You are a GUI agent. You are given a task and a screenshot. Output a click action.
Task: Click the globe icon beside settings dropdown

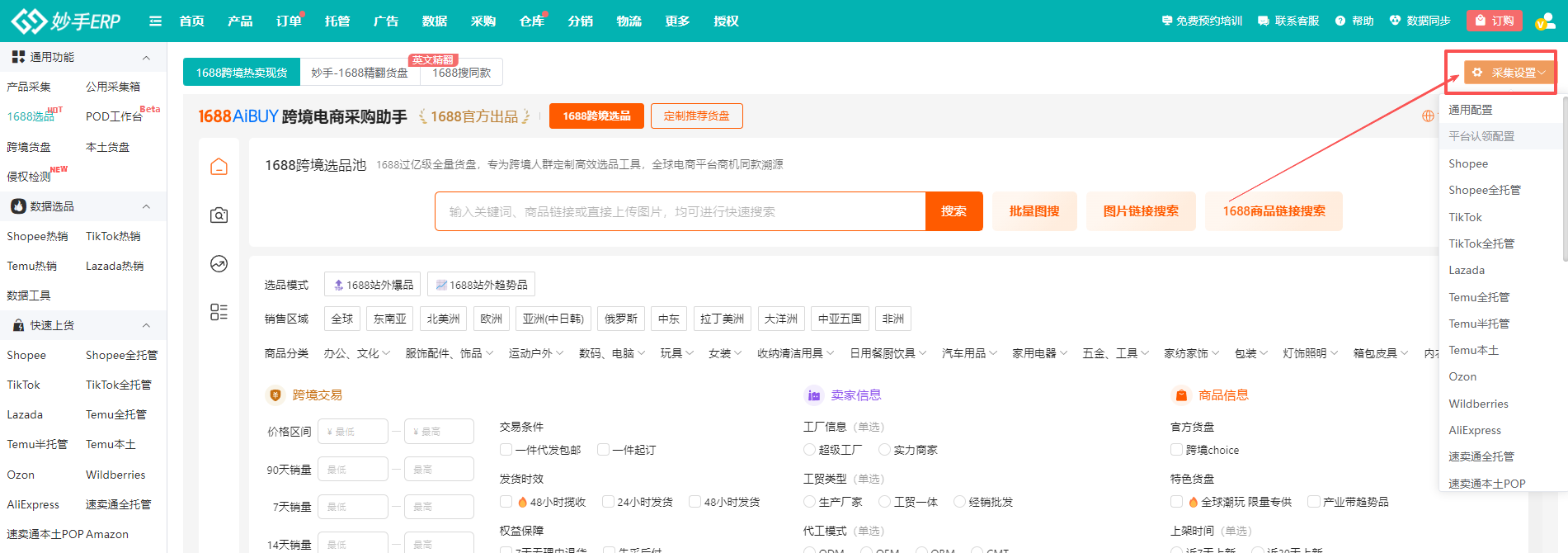(1428, 116)
